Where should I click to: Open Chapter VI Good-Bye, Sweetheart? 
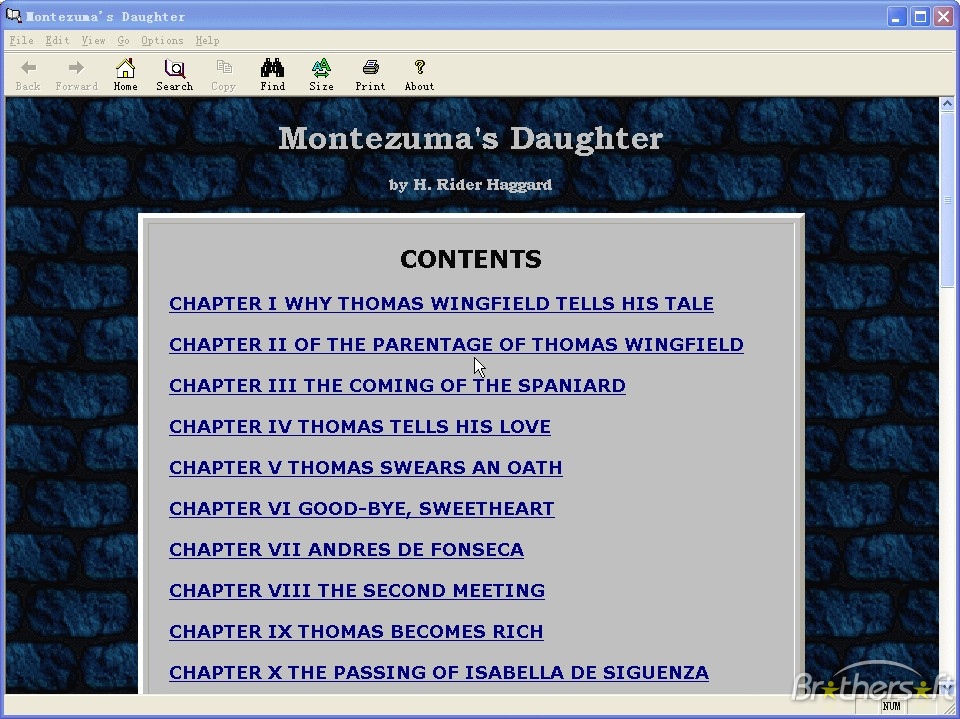click(x=362, y=509)
